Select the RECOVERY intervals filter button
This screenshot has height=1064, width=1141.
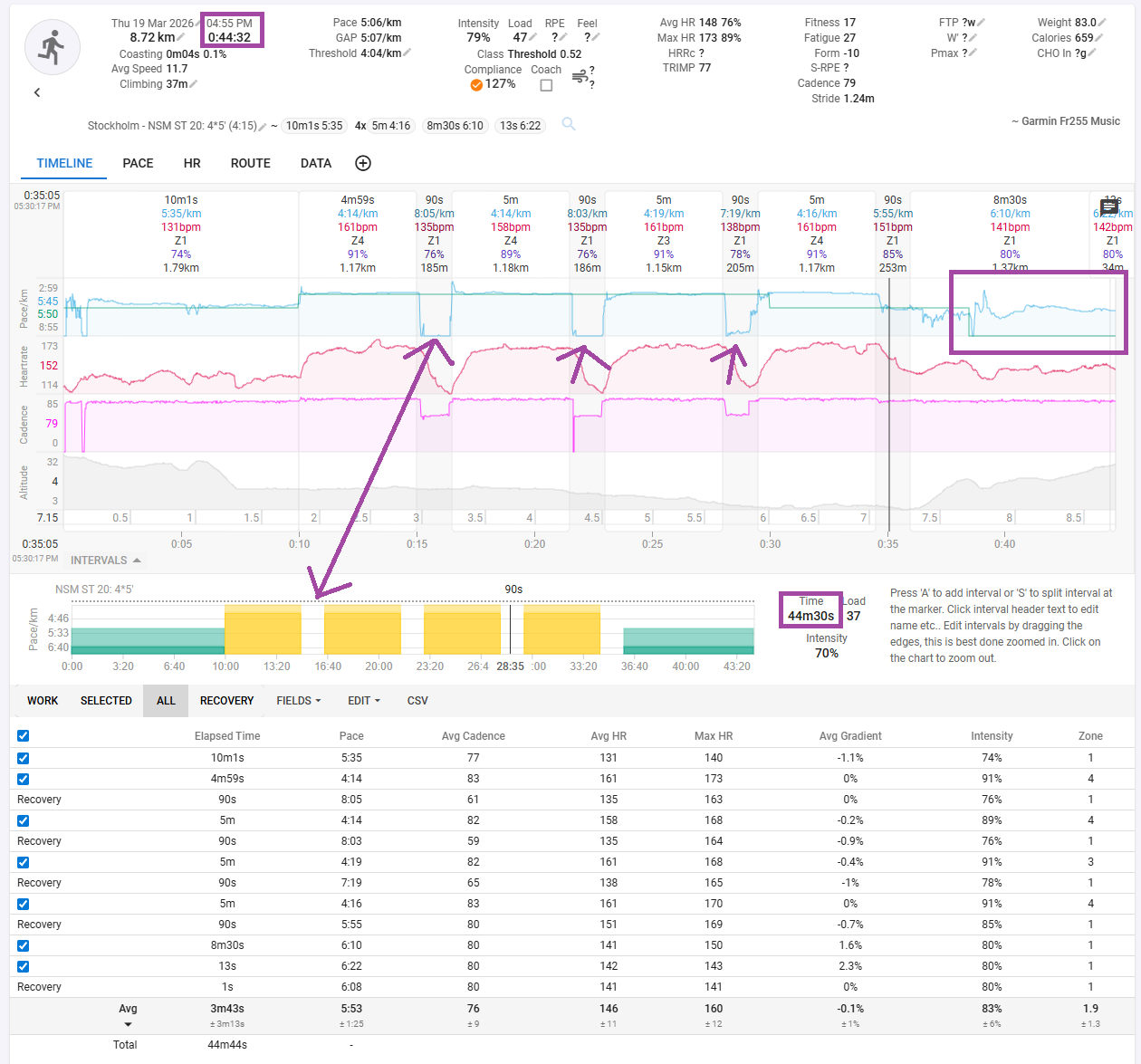pos(226,701)
